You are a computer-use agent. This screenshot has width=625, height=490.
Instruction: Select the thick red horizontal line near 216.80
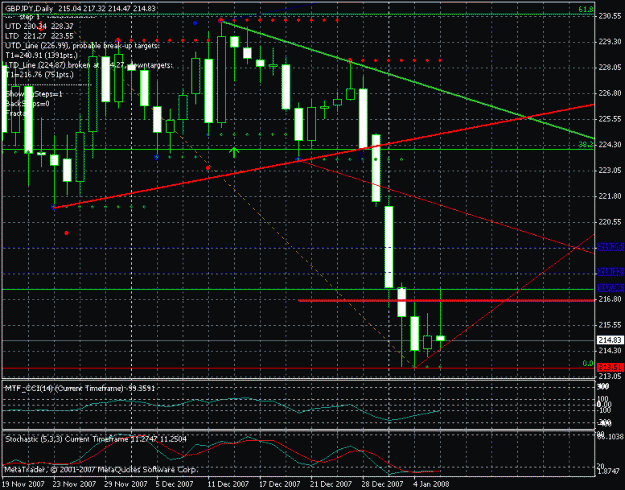coord(446,300)
